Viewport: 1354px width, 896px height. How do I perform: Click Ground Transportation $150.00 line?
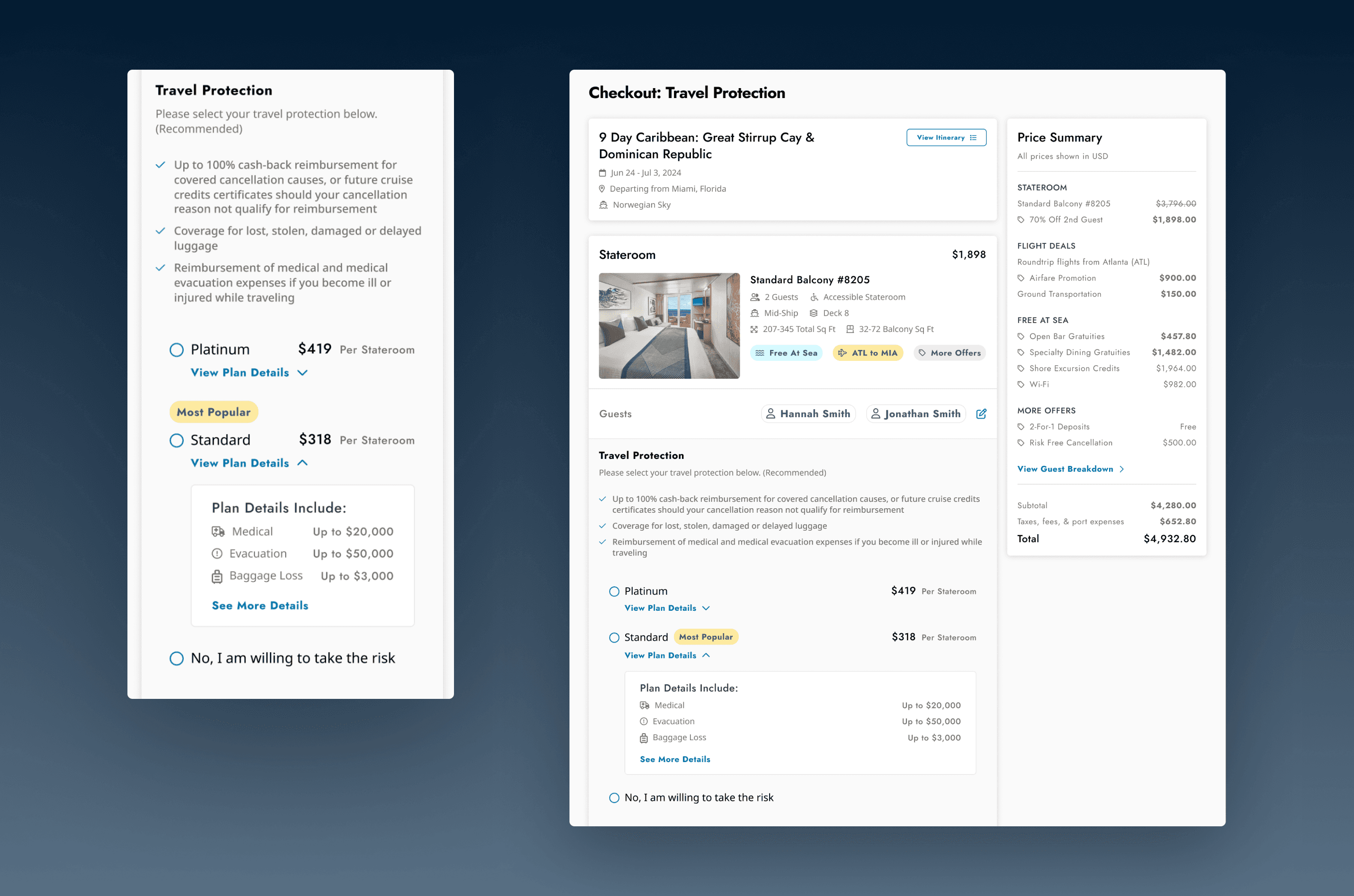click(1107, 294)
